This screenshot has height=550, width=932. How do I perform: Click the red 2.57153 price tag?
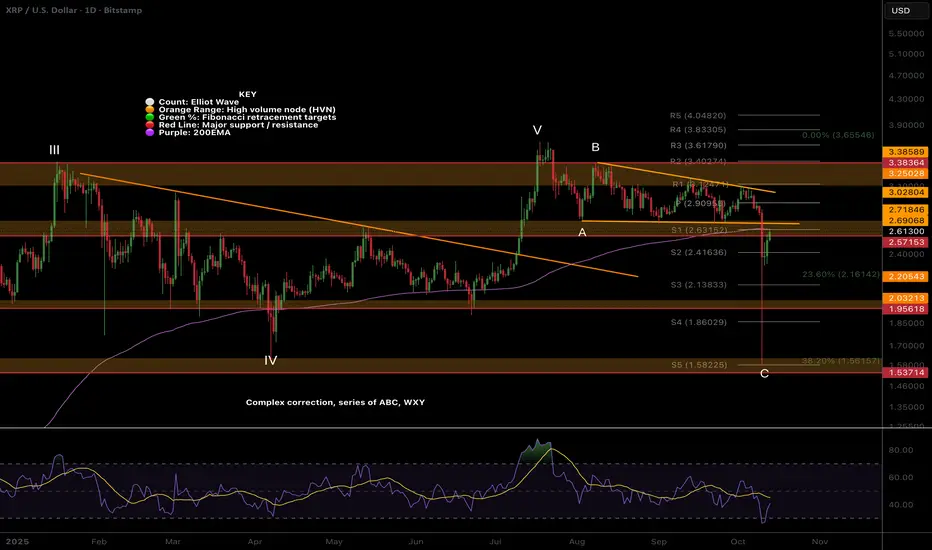pos(906,243)
